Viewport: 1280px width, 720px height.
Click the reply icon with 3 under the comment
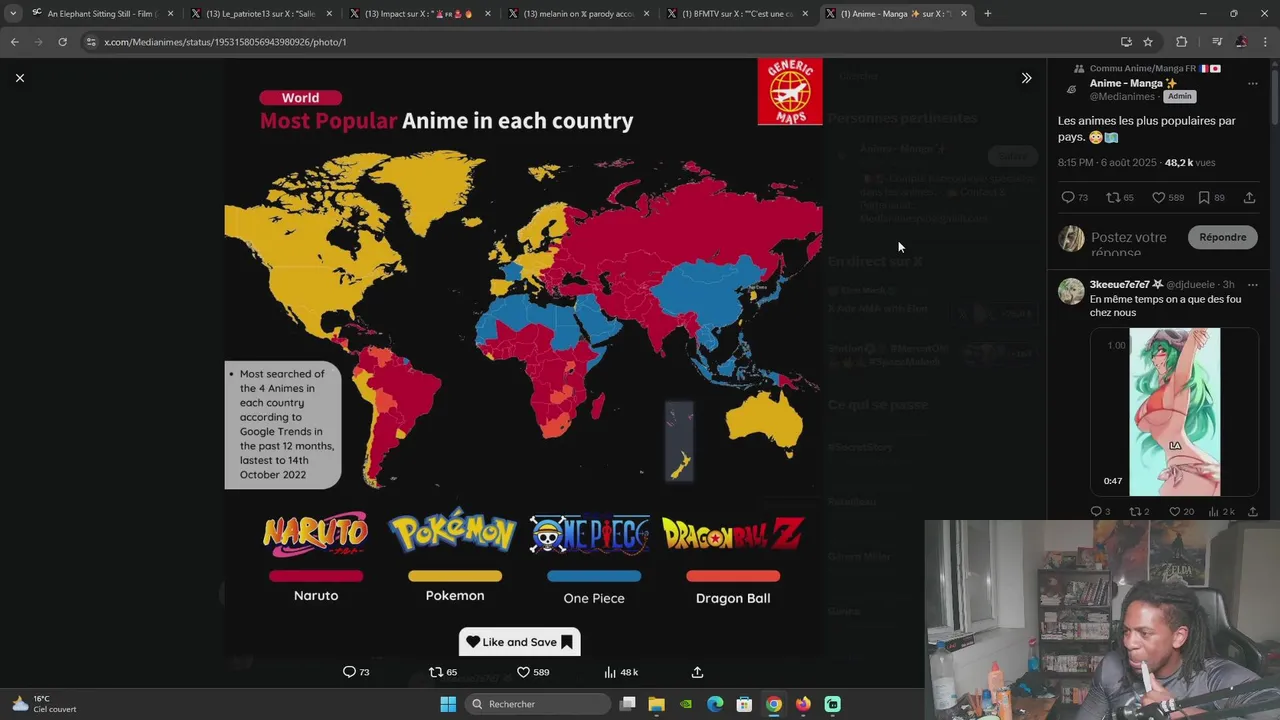1095,511
